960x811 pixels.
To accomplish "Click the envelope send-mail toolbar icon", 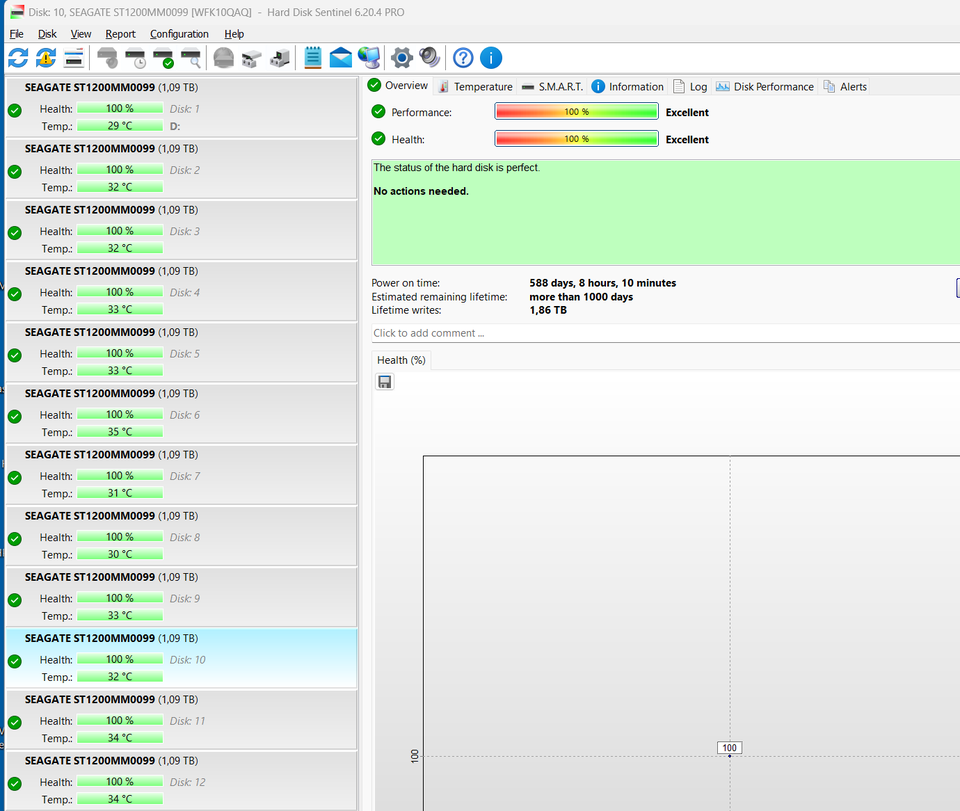I will point(341,58).
